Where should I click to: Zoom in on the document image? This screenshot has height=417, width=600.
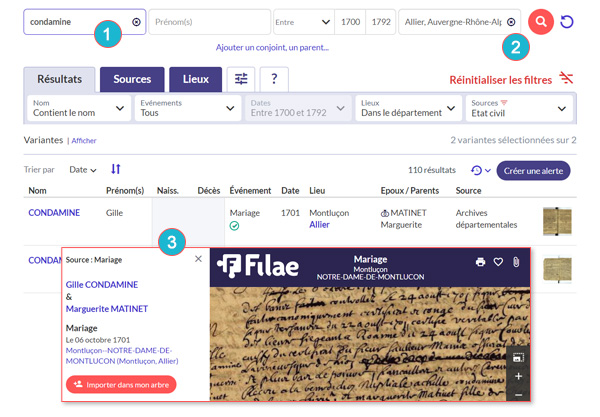517,376
